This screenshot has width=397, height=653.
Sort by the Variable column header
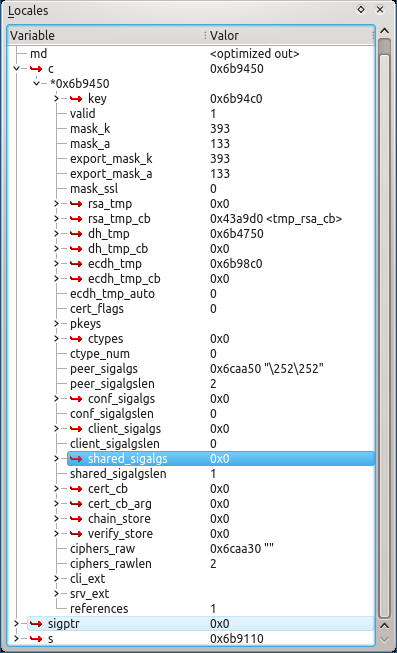click(x=106, y=35)
